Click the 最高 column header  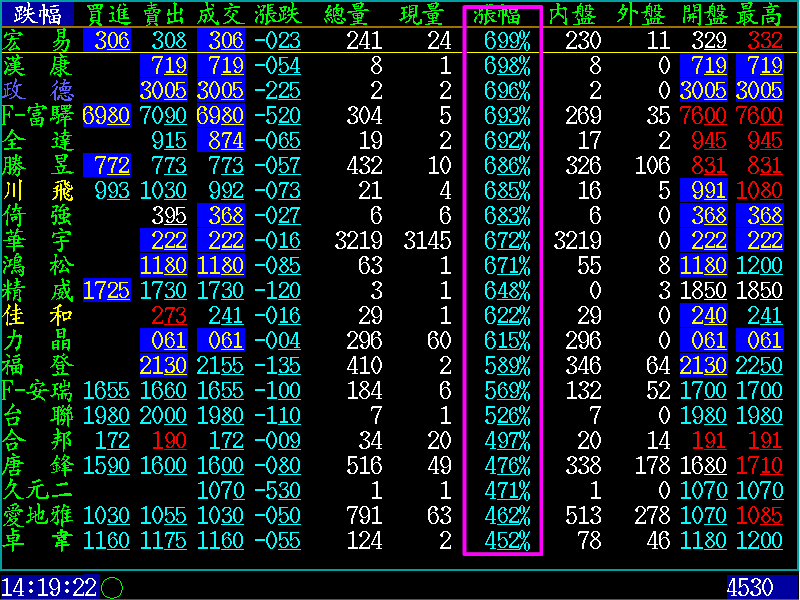pos(759,14)
